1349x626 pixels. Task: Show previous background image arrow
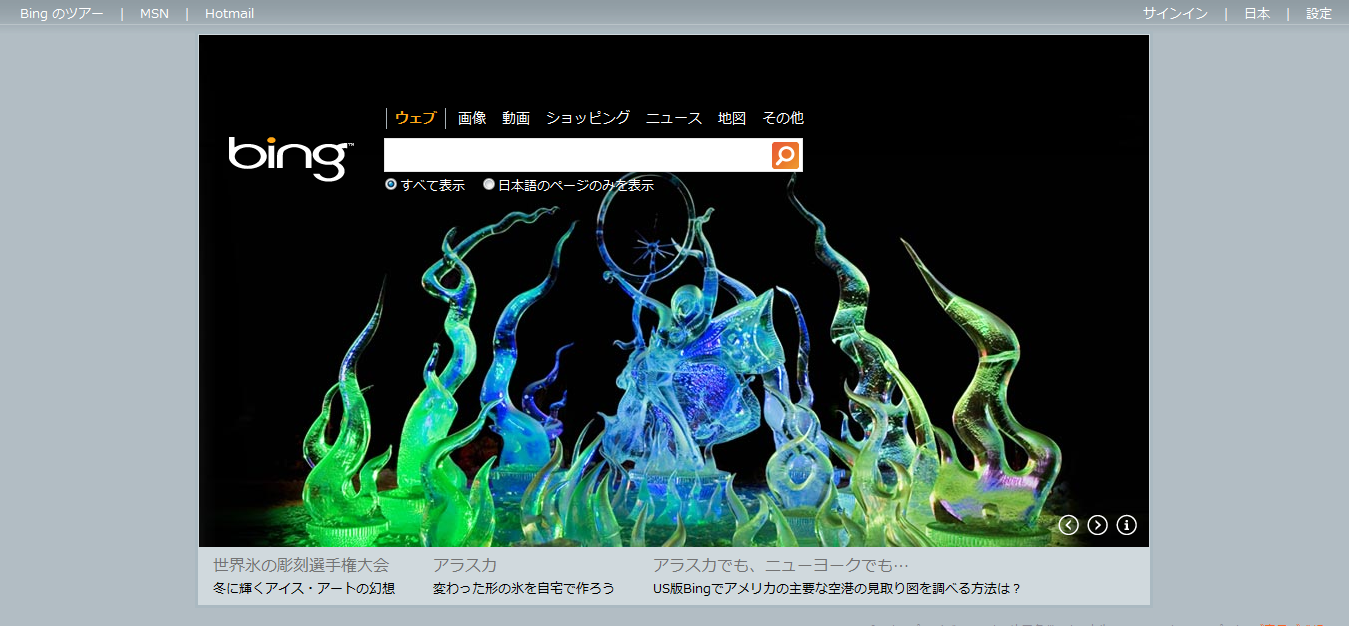1068,525
